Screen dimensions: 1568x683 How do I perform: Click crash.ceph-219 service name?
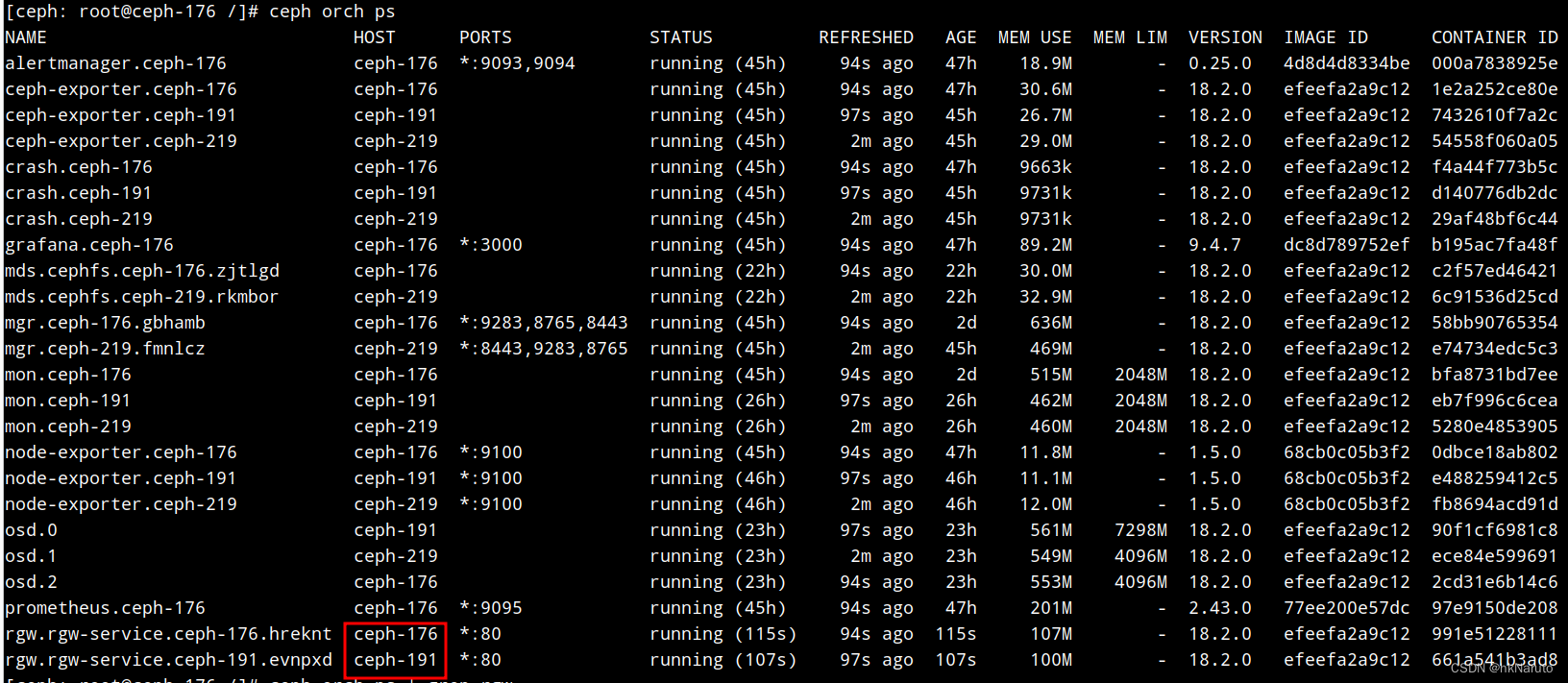coord(79,219)
